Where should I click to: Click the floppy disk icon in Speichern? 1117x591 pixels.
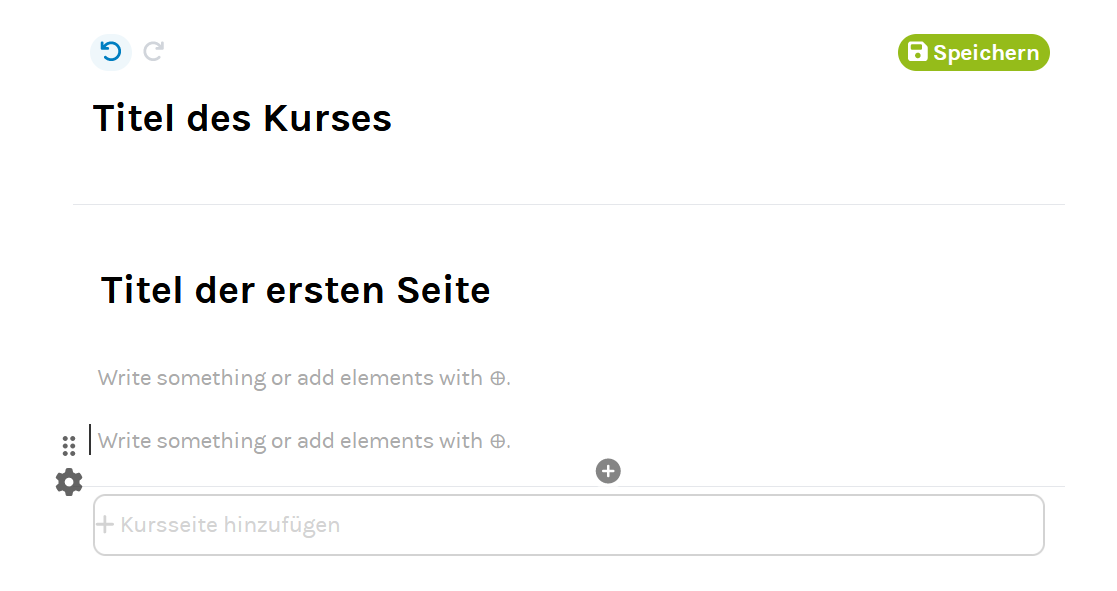[x=917, y=52]
